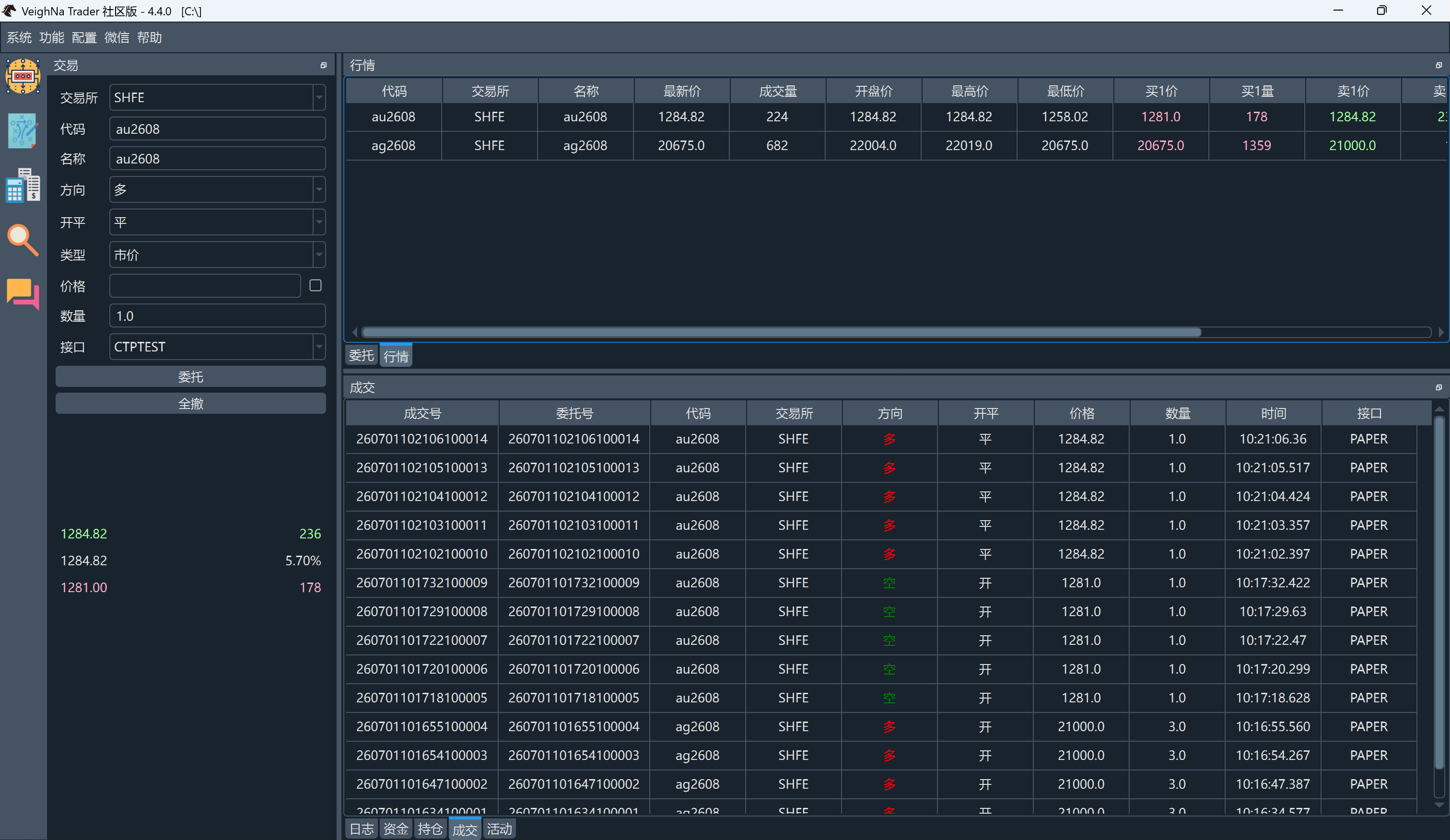Open the magnifying glass contract query icon
This screenshot has width=1450, height=840.
click(x=23, y=239)
